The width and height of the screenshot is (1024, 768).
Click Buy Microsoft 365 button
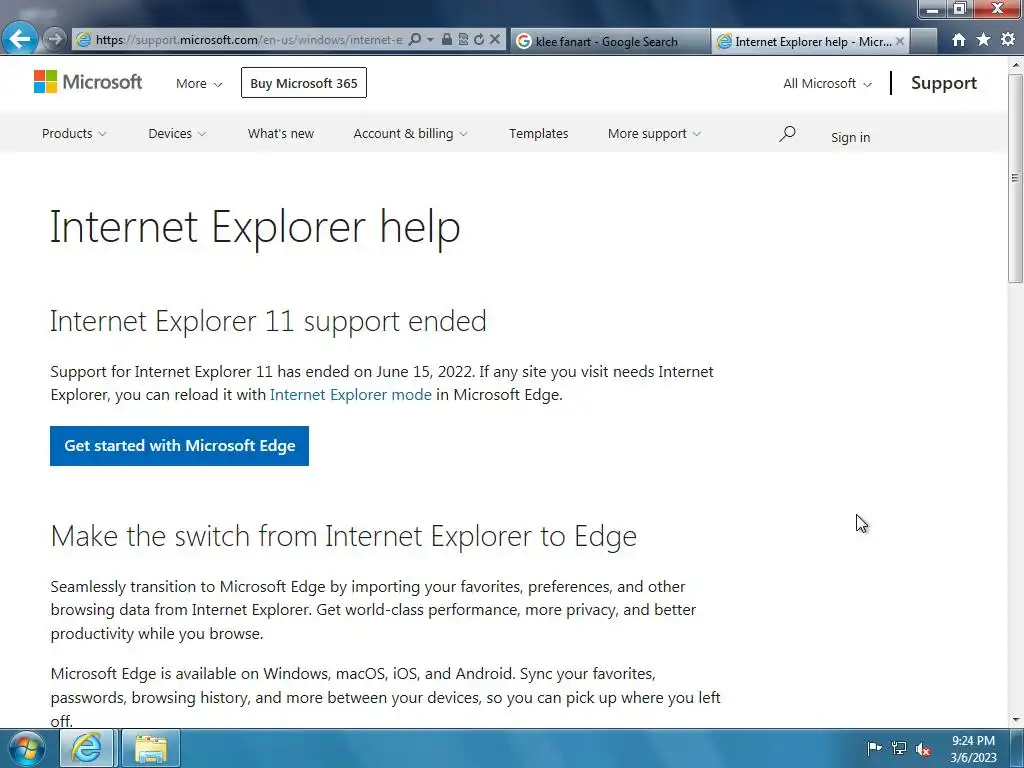pyautogui.click(x=304, y=83)
